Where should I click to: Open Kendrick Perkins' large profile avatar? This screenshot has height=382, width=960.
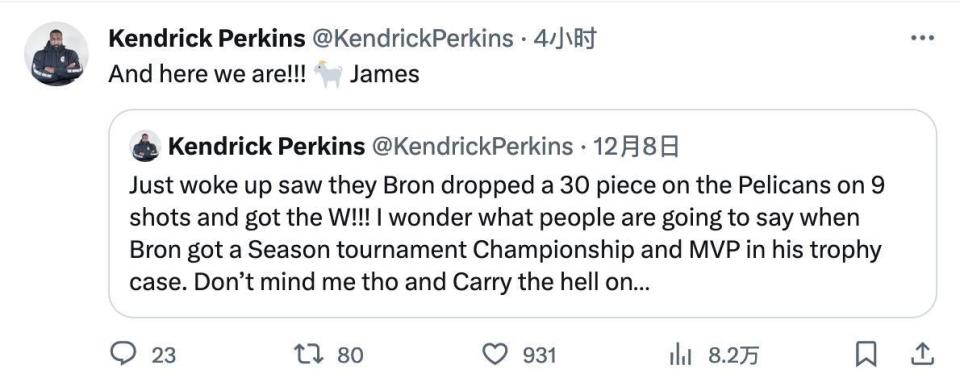56,54
